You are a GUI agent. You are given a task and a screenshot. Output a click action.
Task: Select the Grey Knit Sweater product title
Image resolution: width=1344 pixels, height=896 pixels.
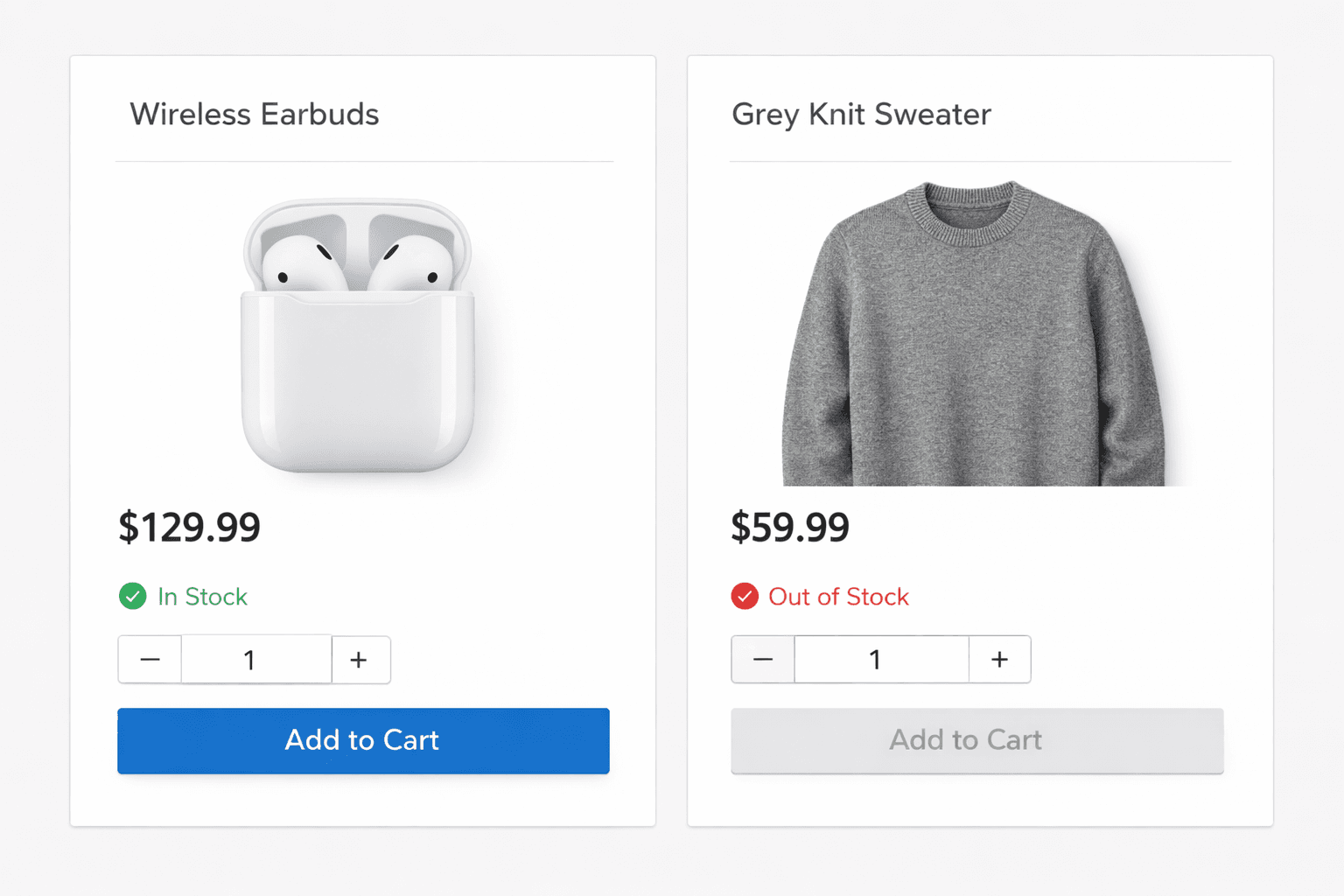[861, 114]
